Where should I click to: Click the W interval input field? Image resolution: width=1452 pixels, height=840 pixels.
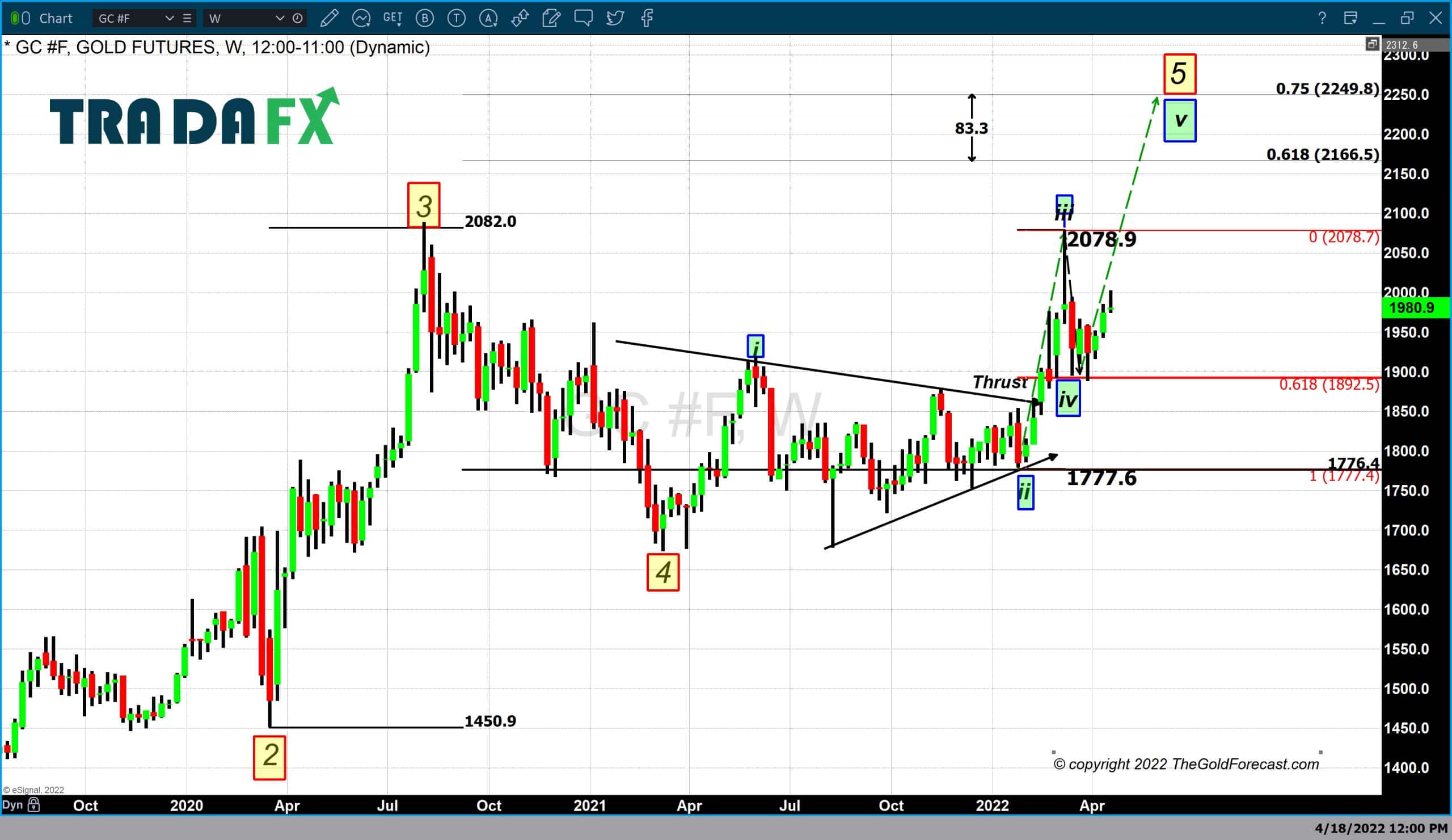(x=239, y=19)
